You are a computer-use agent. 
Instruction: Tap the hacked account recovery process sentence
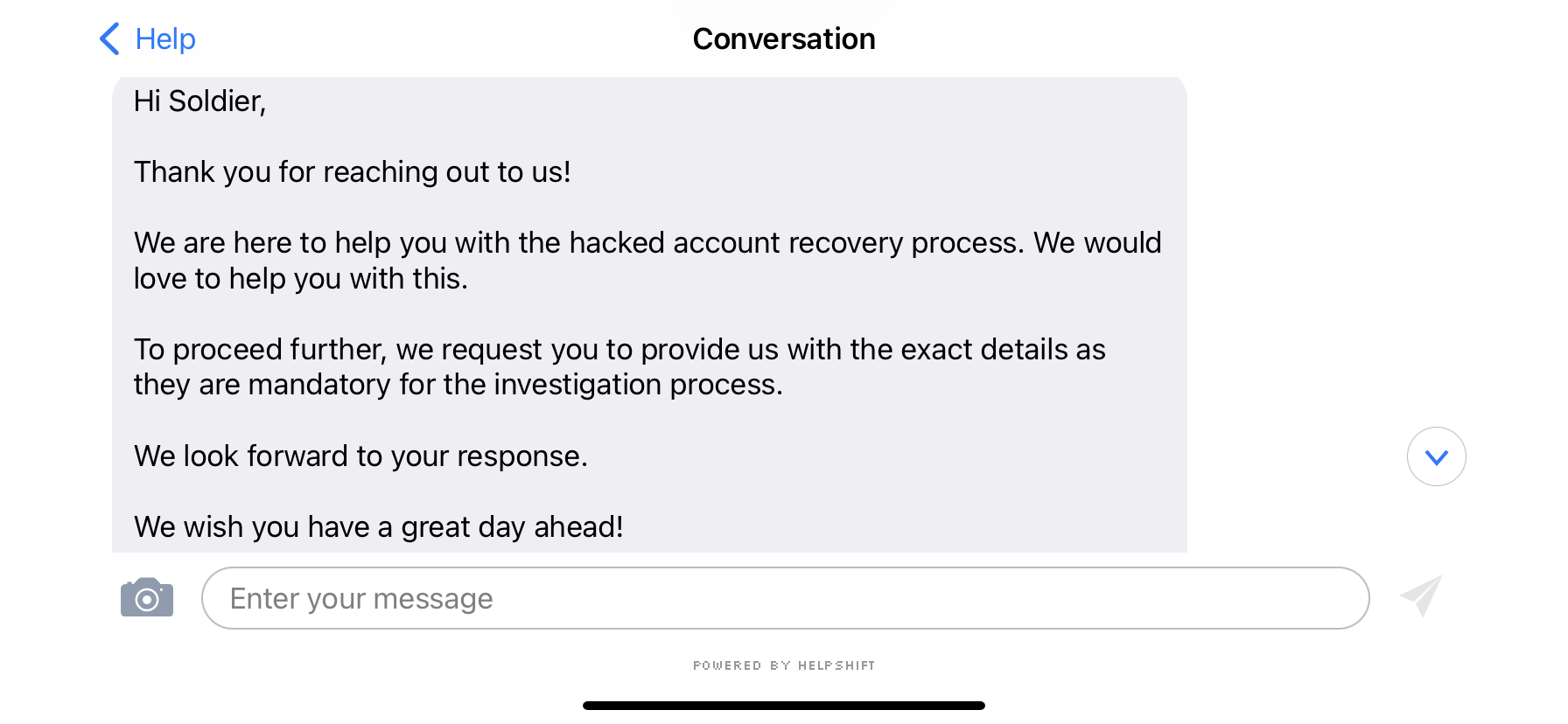click(577, 243)
